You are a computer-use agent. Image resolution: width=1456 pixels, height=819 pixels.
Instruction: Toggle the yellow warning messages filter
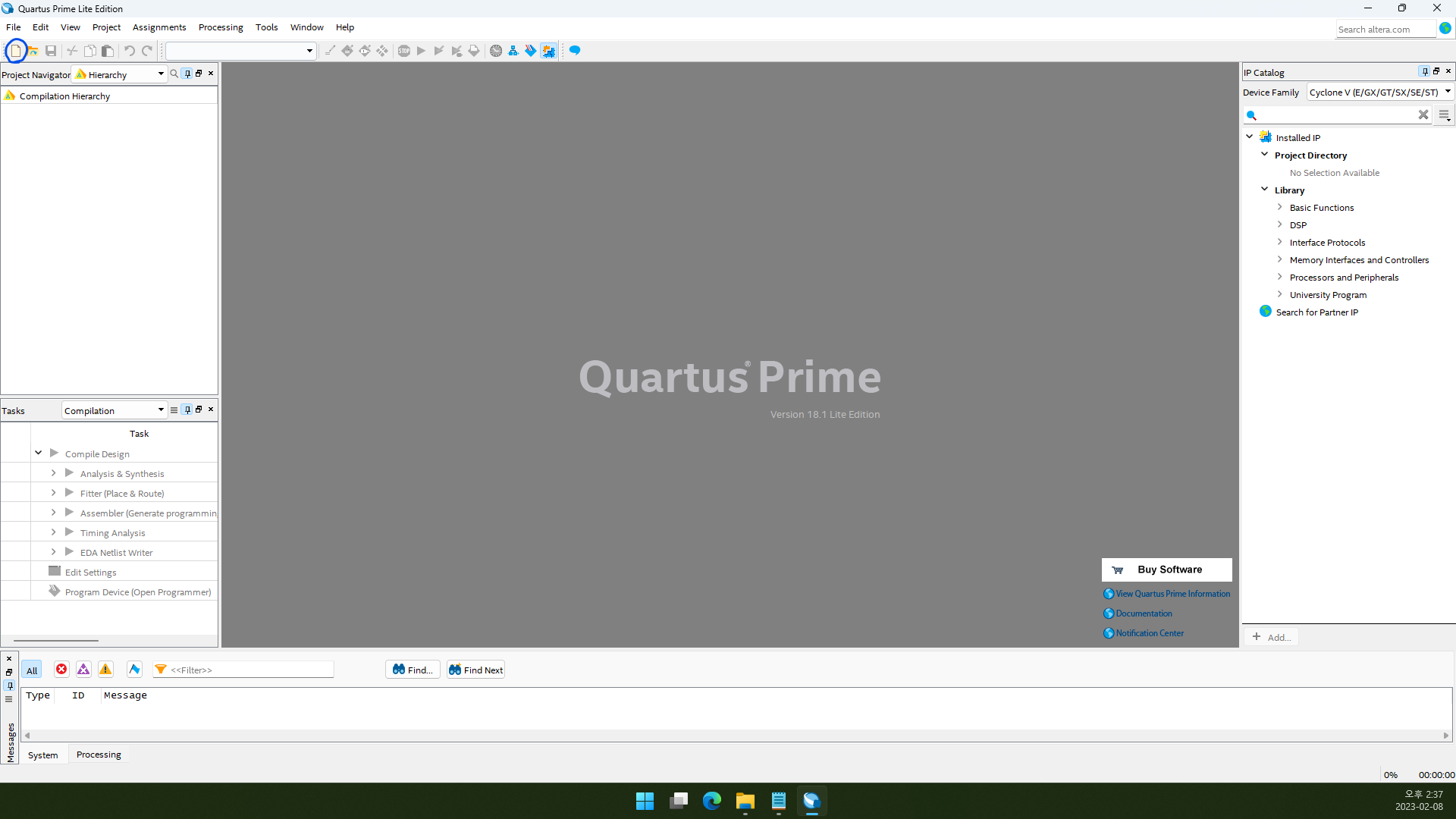coord(105,670)
